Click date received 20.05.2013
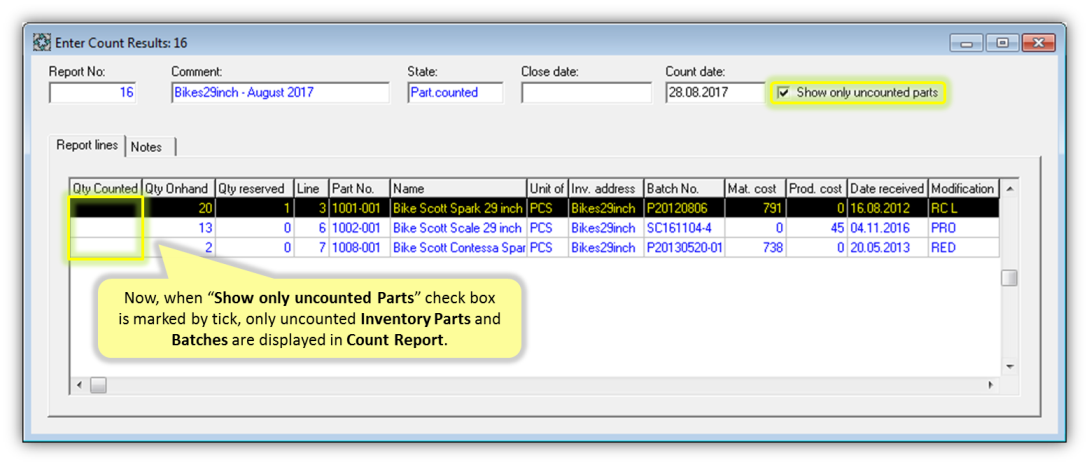Image resolution: width=1089 pixels, height=465 pixels. (x=888, y=248)
